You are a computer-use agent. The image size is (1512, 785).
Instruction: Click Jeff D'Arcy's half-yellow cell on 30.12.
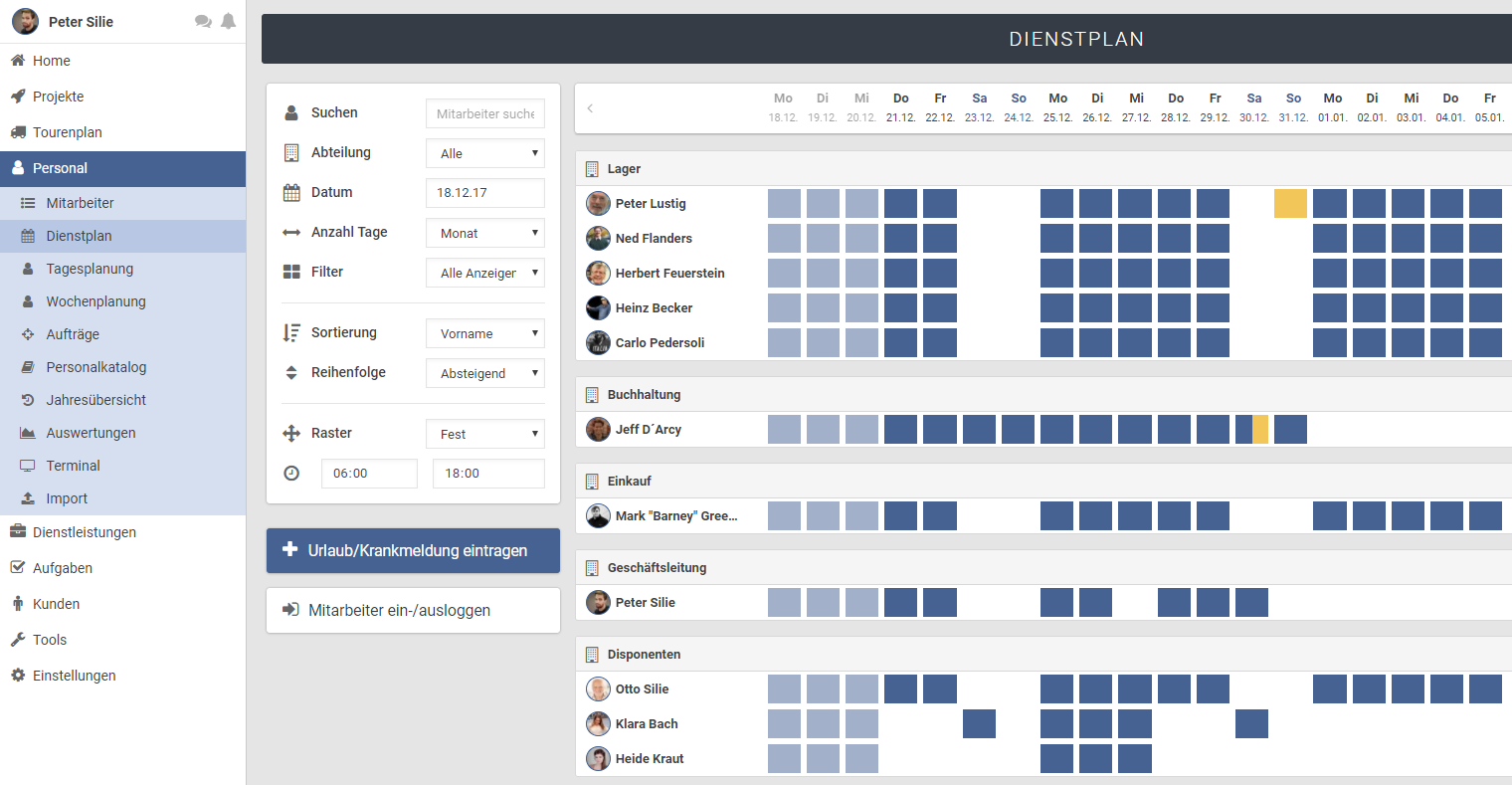[1251, 429]
